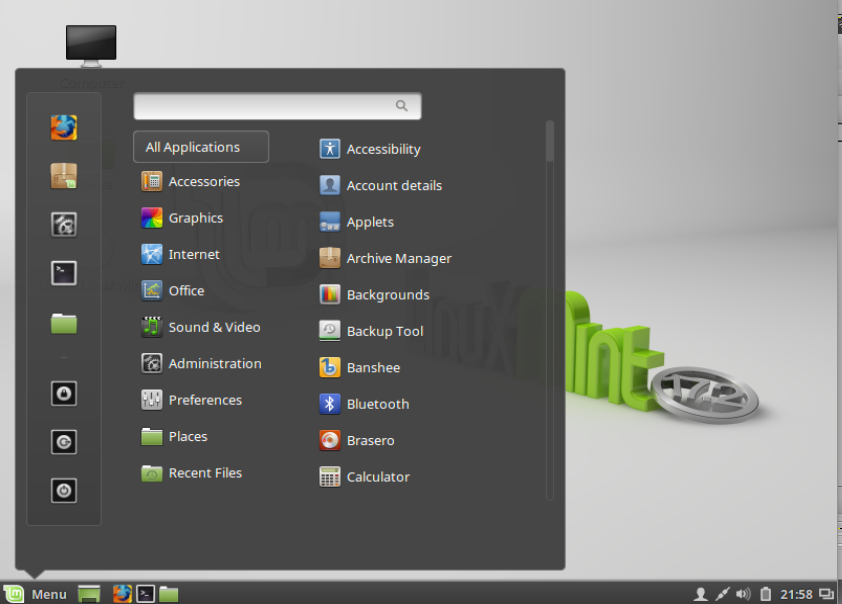Launch Applets settings

click(x=357, y=222)
